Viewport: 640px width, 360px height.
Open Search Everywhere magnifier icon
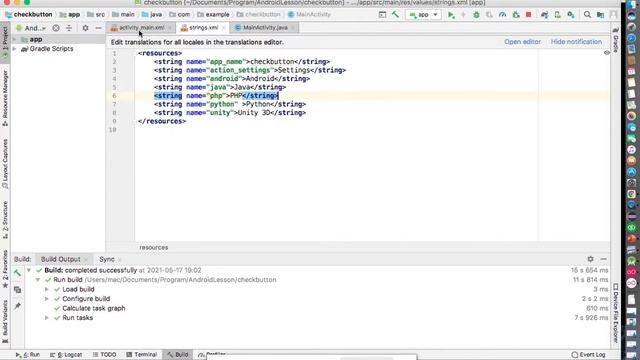(587, 15)
